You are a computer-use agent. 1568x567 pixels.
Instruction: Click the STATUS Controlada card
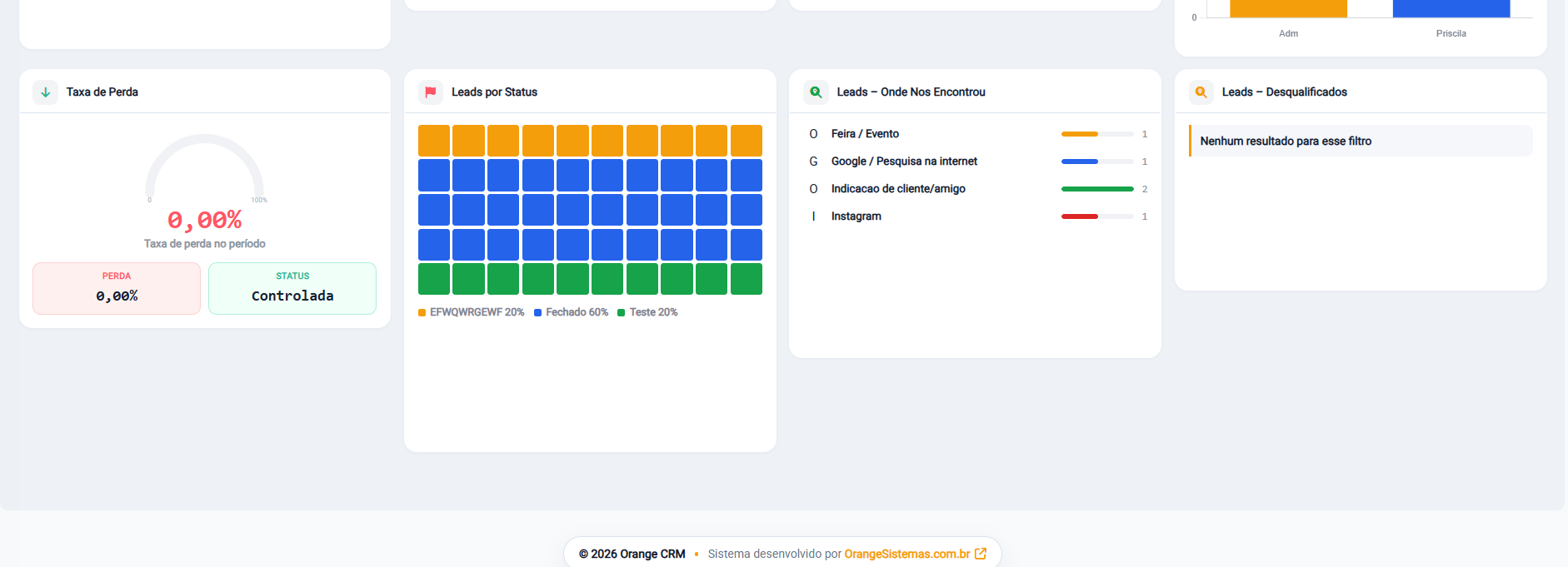(292, 288)
